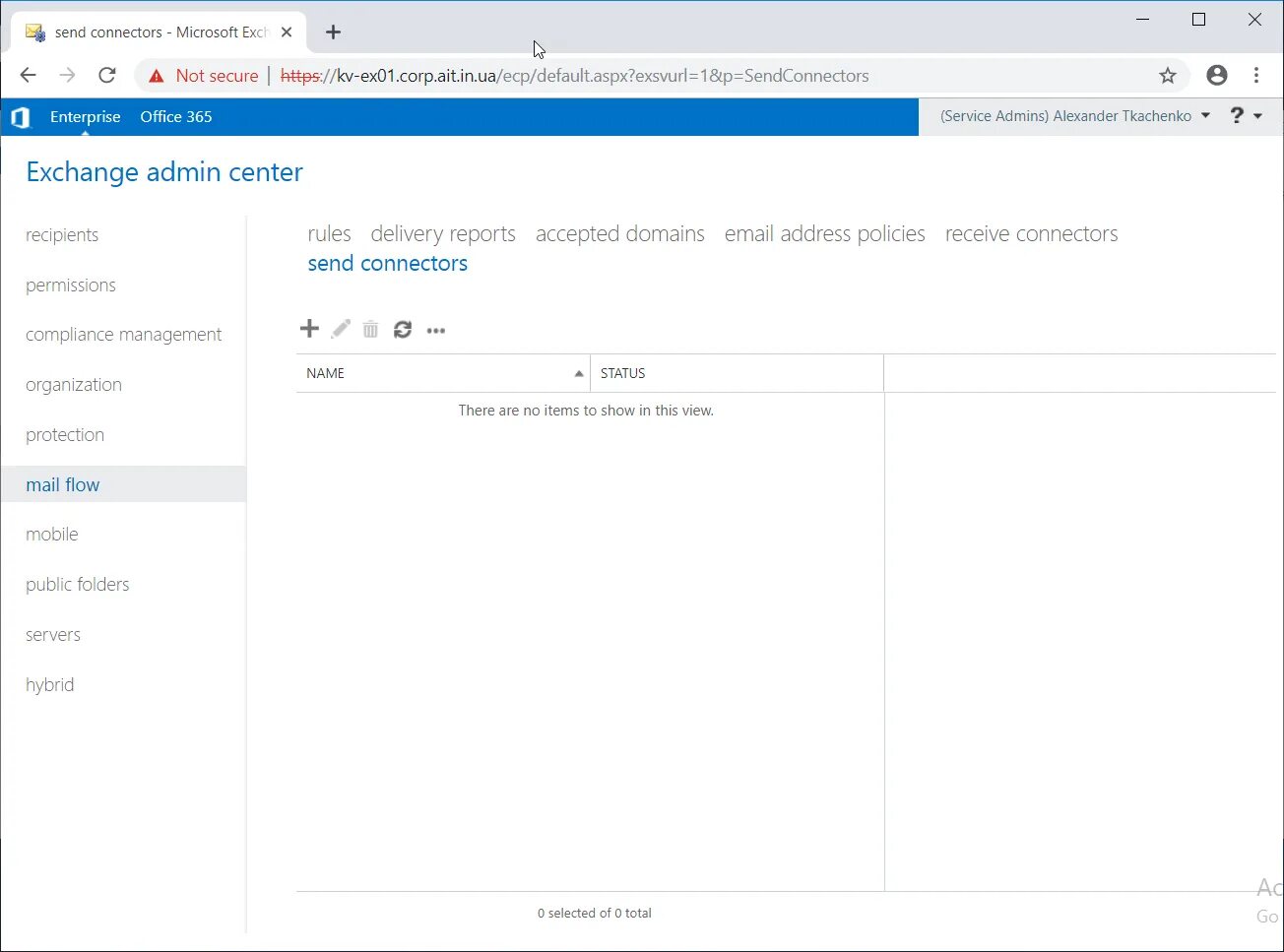Sort by NAME column header

click(443, 373)
